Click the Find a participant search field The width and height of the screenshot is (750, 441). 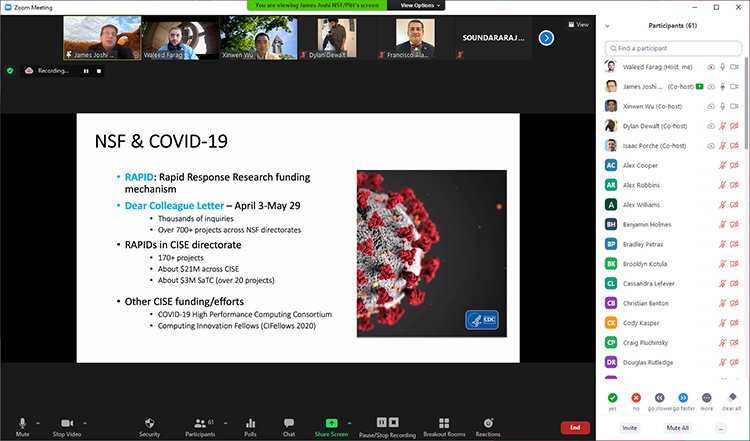[x=673, y=48]
